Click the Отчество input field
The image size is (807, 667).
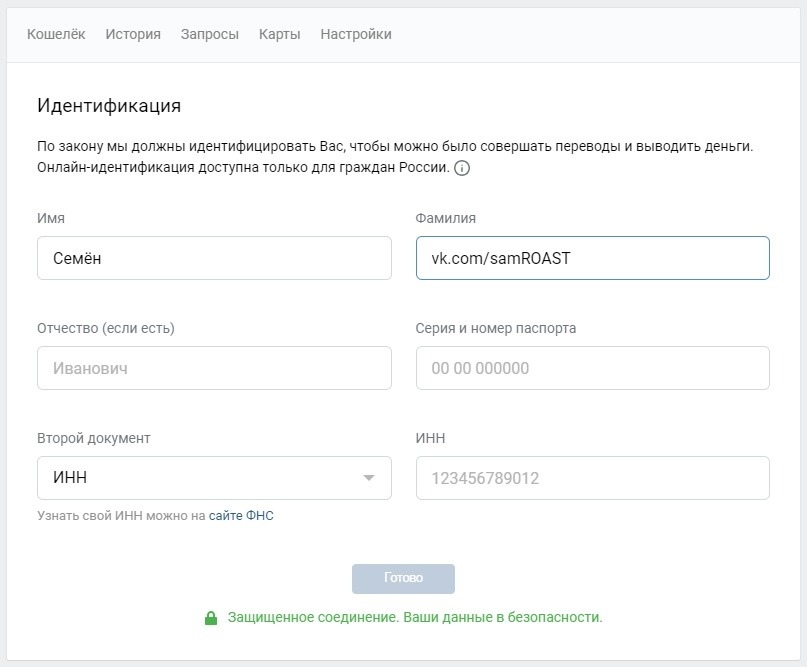(x=214, y=368)
